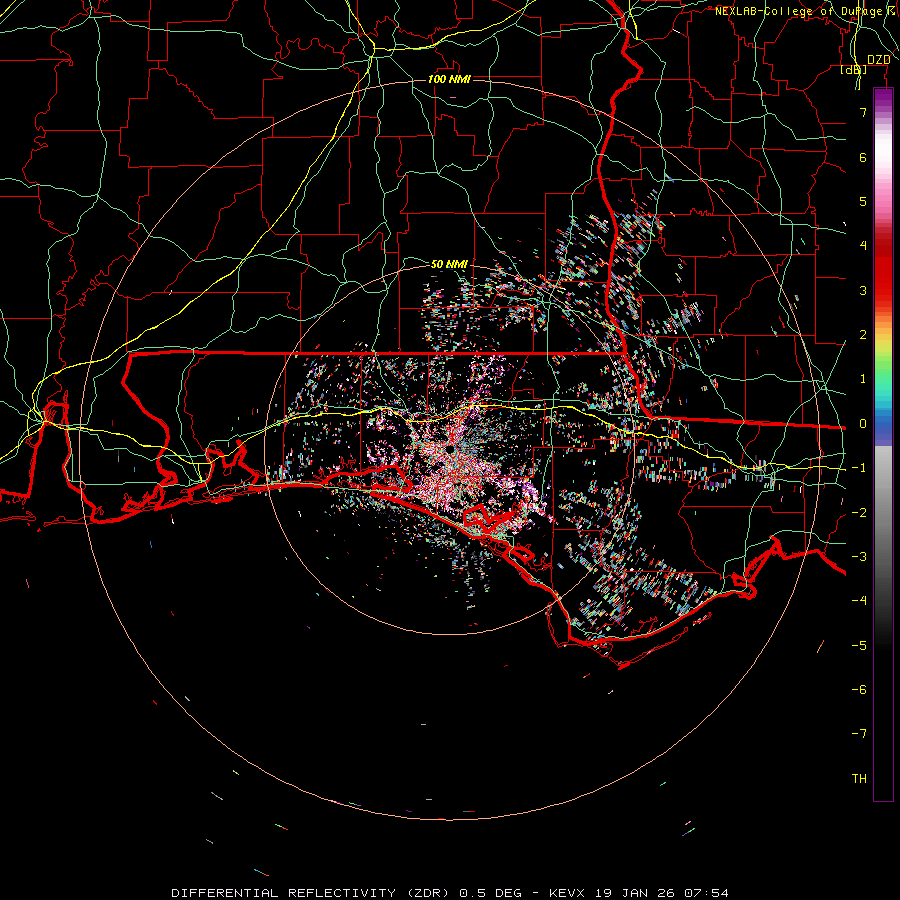Click the '-4' value on the dB scale

(x=859, y=601)
